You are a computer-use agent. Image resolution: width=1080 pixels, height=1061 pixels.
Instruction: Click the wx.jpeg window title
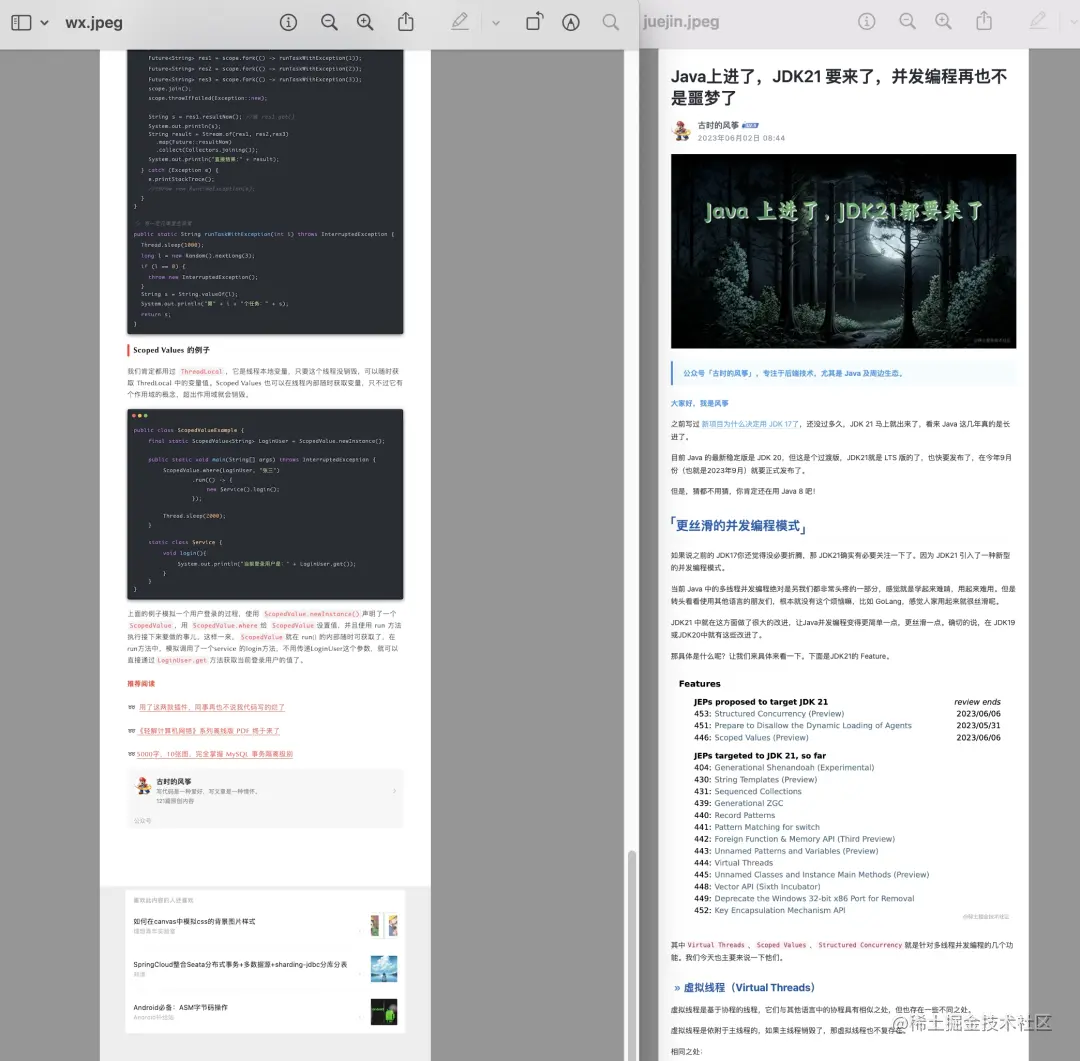(94, 23)
